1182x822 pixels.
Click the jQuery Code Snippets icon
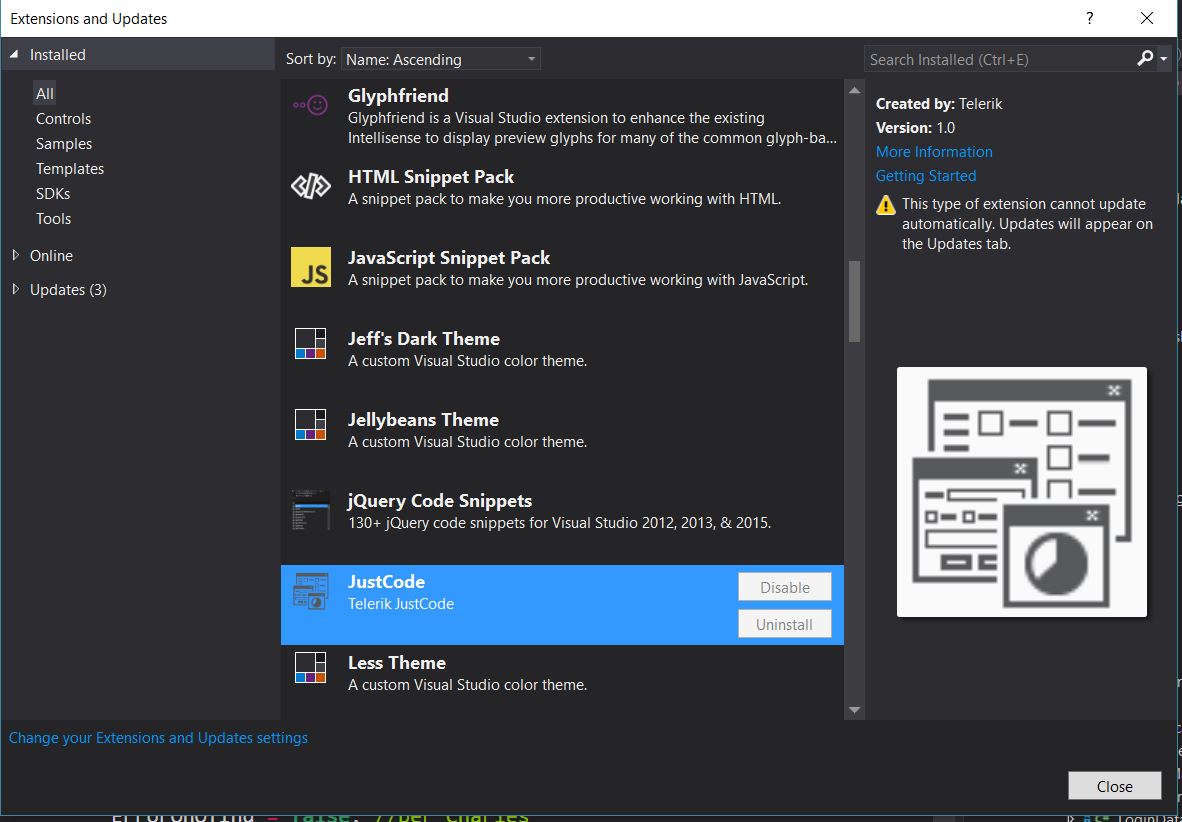click(x=311, y=510)
